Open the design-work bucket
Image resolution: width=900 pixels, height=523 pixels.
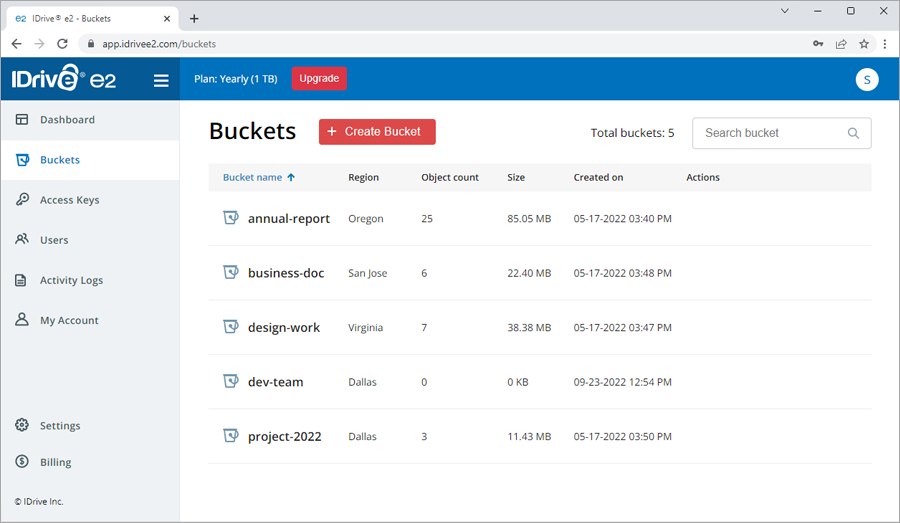coord(284,327)
